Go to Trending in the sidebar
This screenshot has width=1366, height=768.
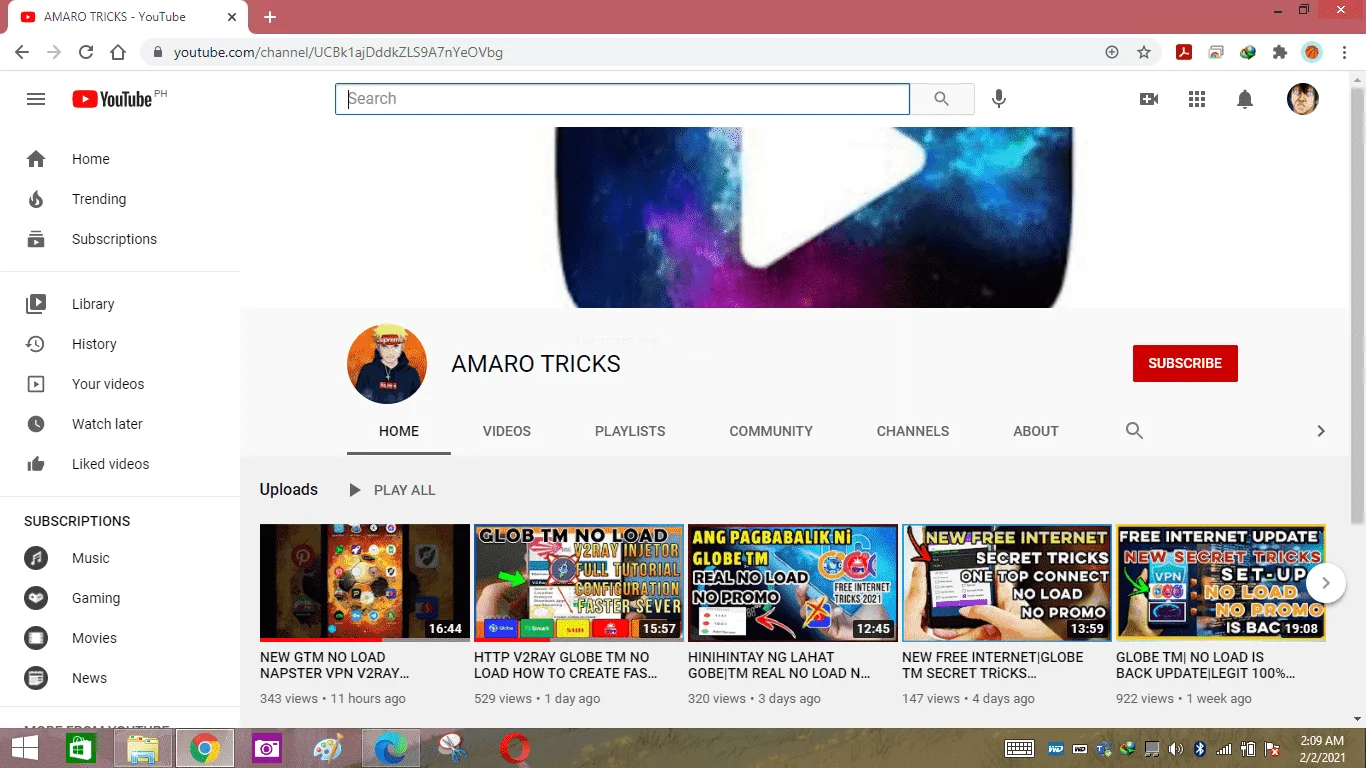[x=120, y=199]
